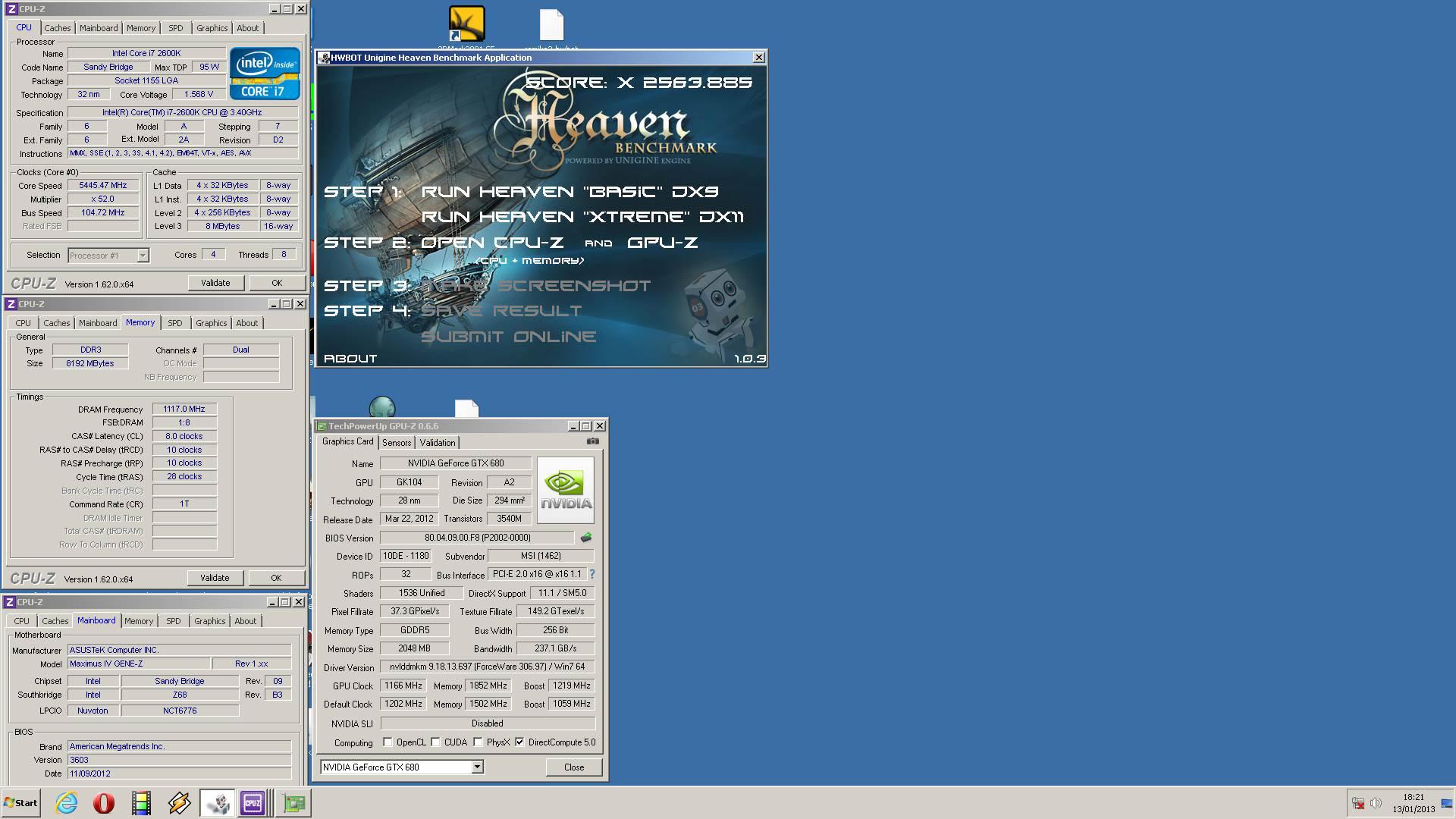The height and width of the screenshot is (819, 1456).
Task: Select the white document file on the desktop top
Action: [x=551, y=24]
